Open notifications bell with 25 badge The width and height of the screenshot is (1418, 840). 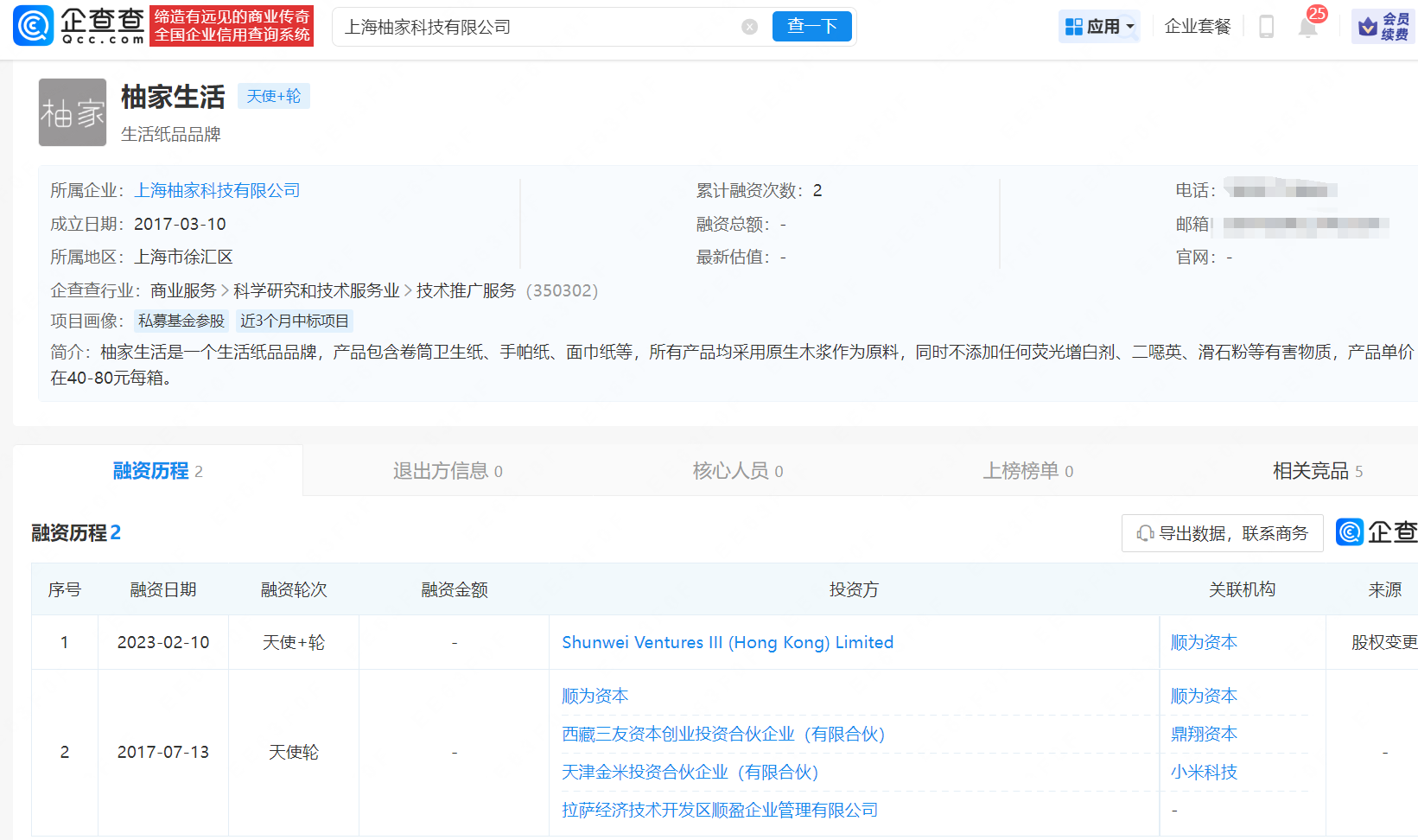tap(1308, 27)
